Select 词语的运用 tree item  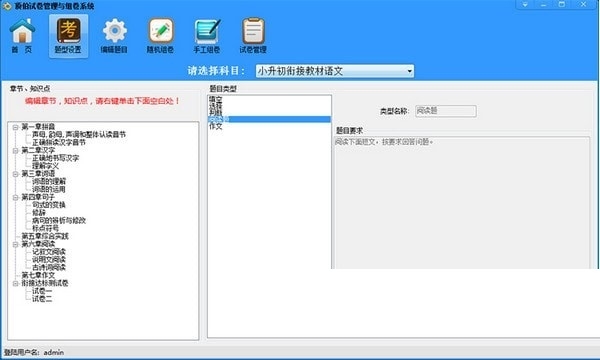(49, 189)
